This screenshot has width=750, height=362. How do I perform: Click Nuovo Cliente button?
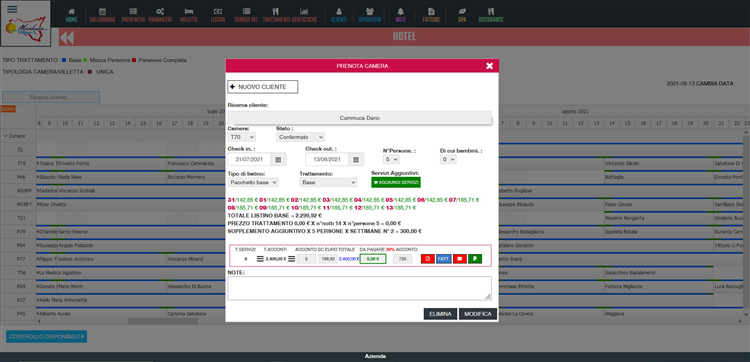click(x=263, y=87)
